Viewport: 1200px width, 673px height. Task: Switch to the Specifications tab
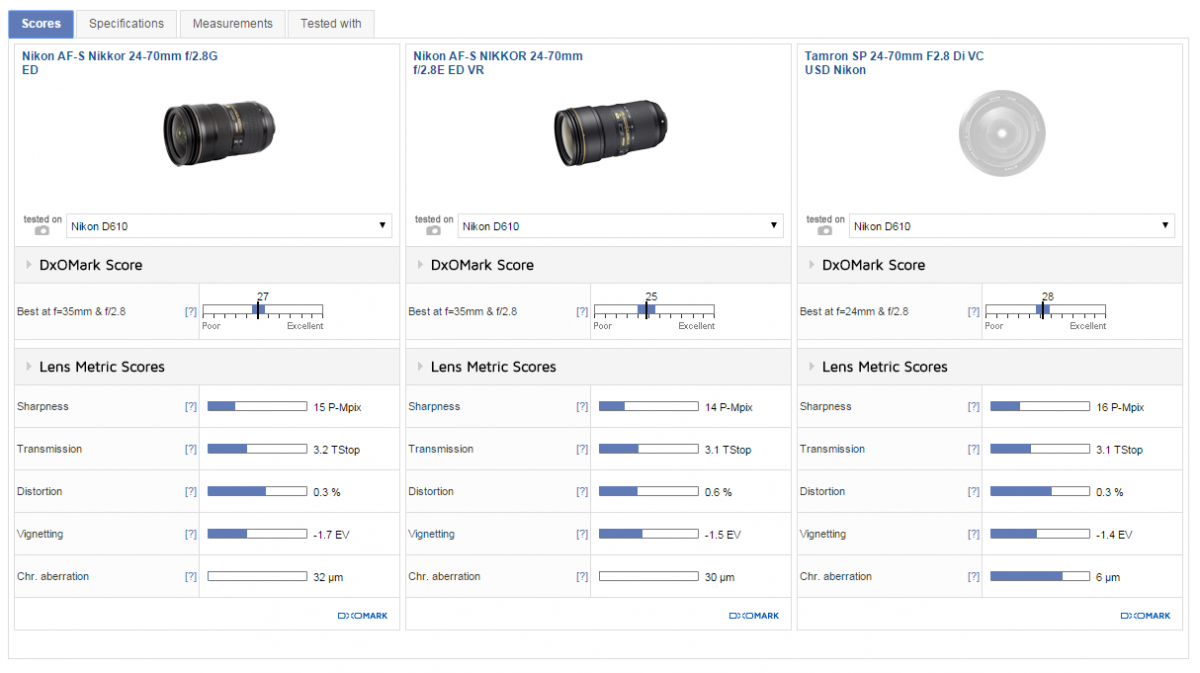[126, 23]
